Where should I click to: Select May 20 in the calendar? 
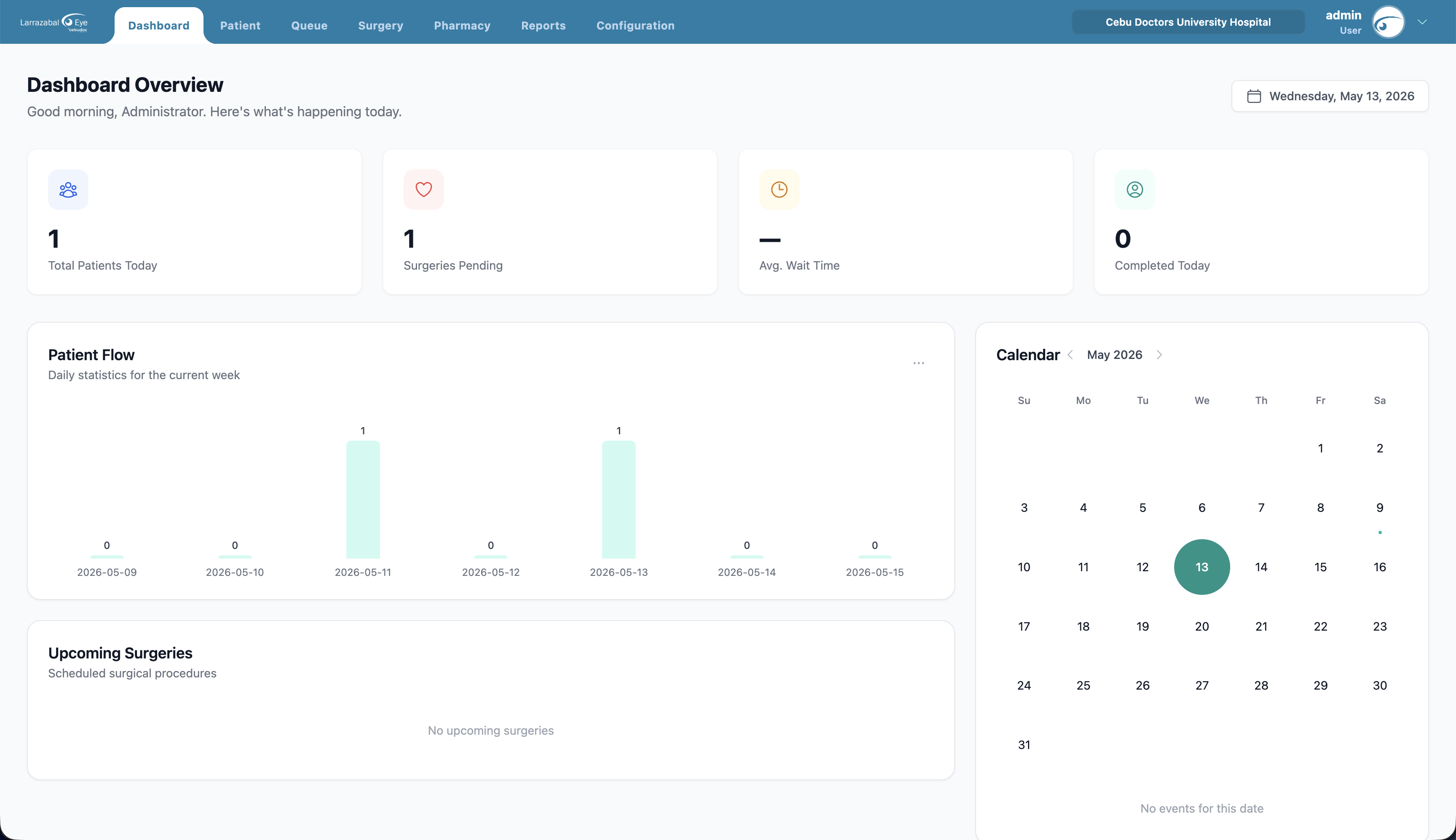tap(1202, 626)
